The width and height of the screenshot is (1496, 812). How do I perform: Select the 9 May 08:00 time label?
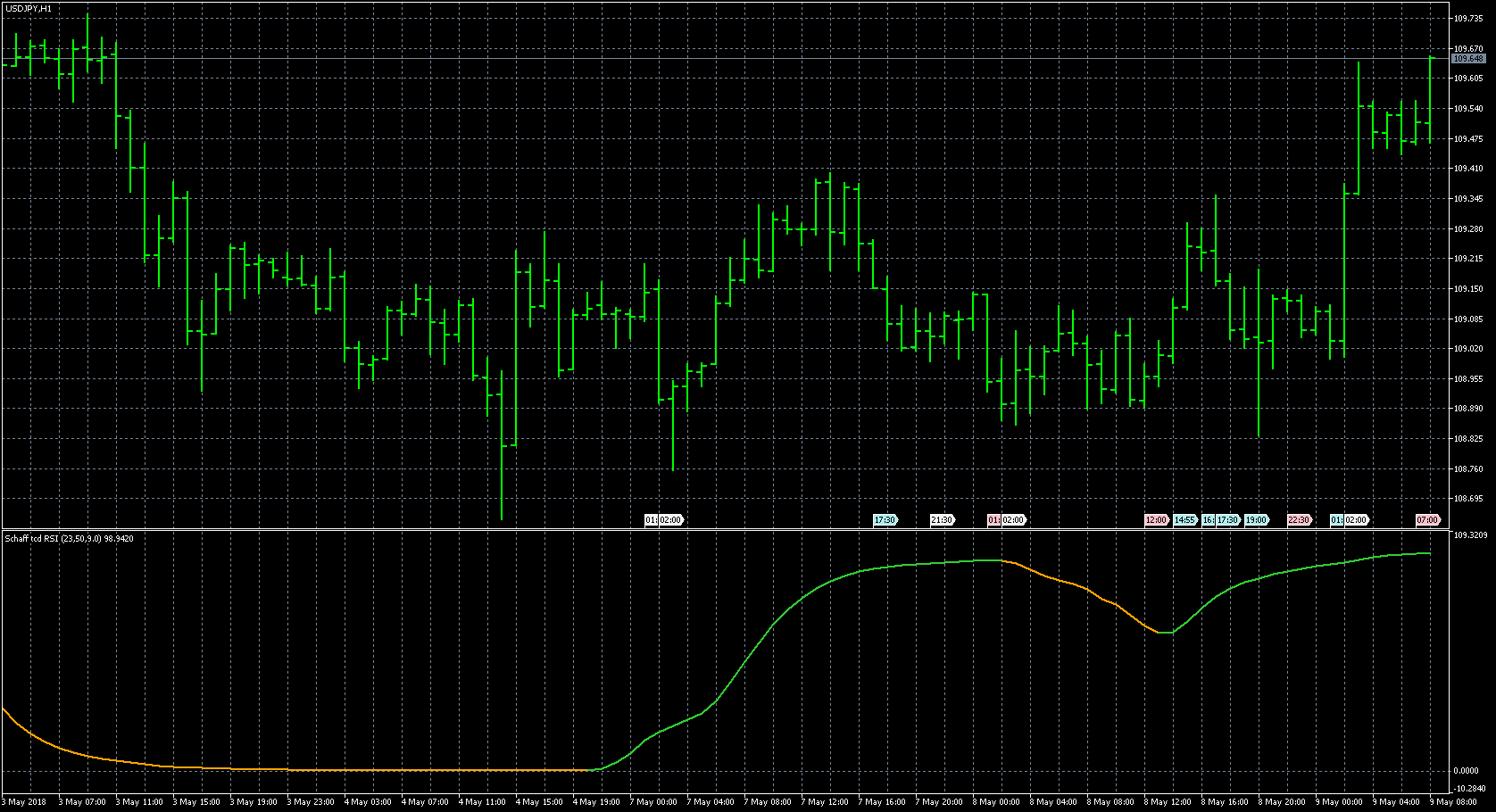[1453, 802]
